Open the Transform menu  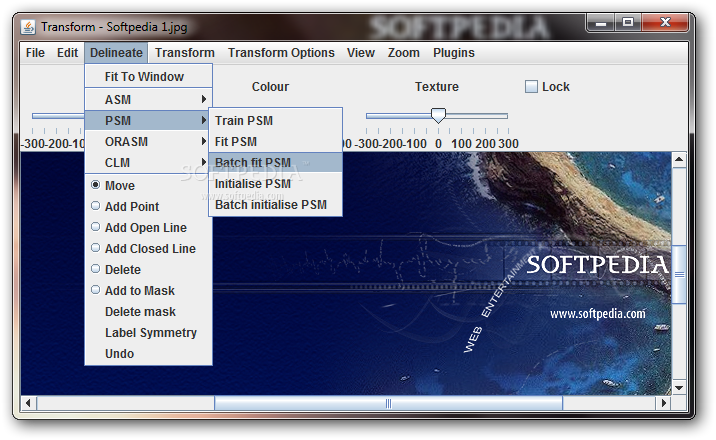[184, 53]
